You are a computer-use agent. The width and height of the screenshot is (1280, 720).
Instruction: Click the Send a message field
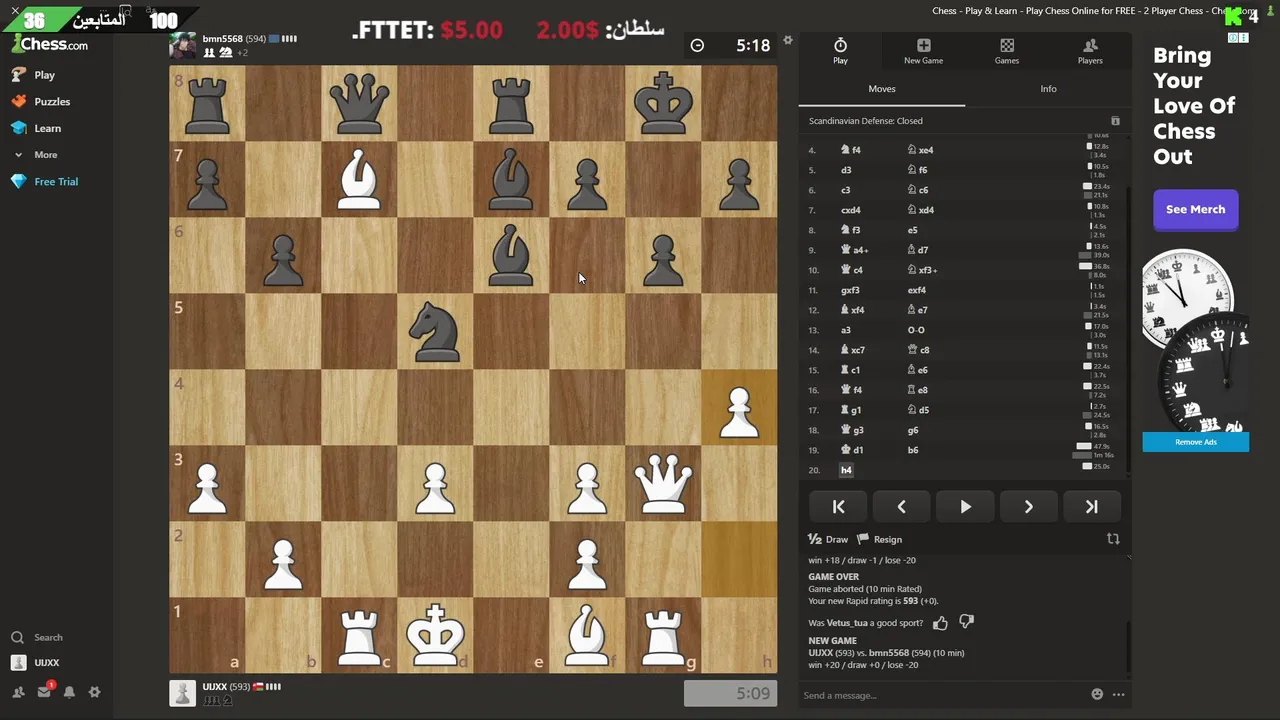940,695
